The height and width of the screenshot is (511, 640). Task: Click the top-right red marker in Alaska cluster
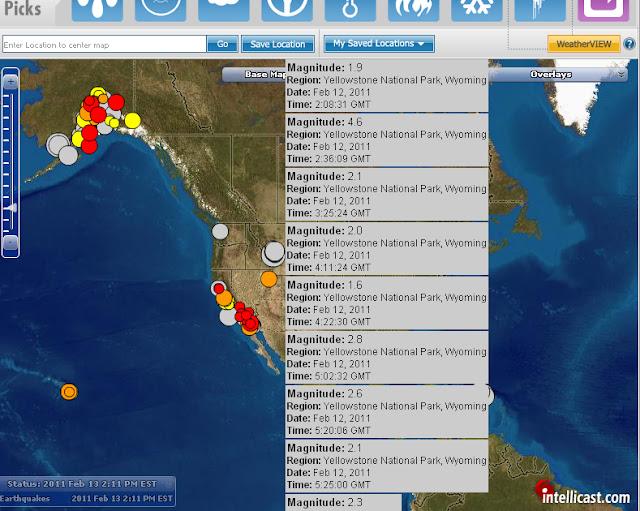click(x=116, y=102)
